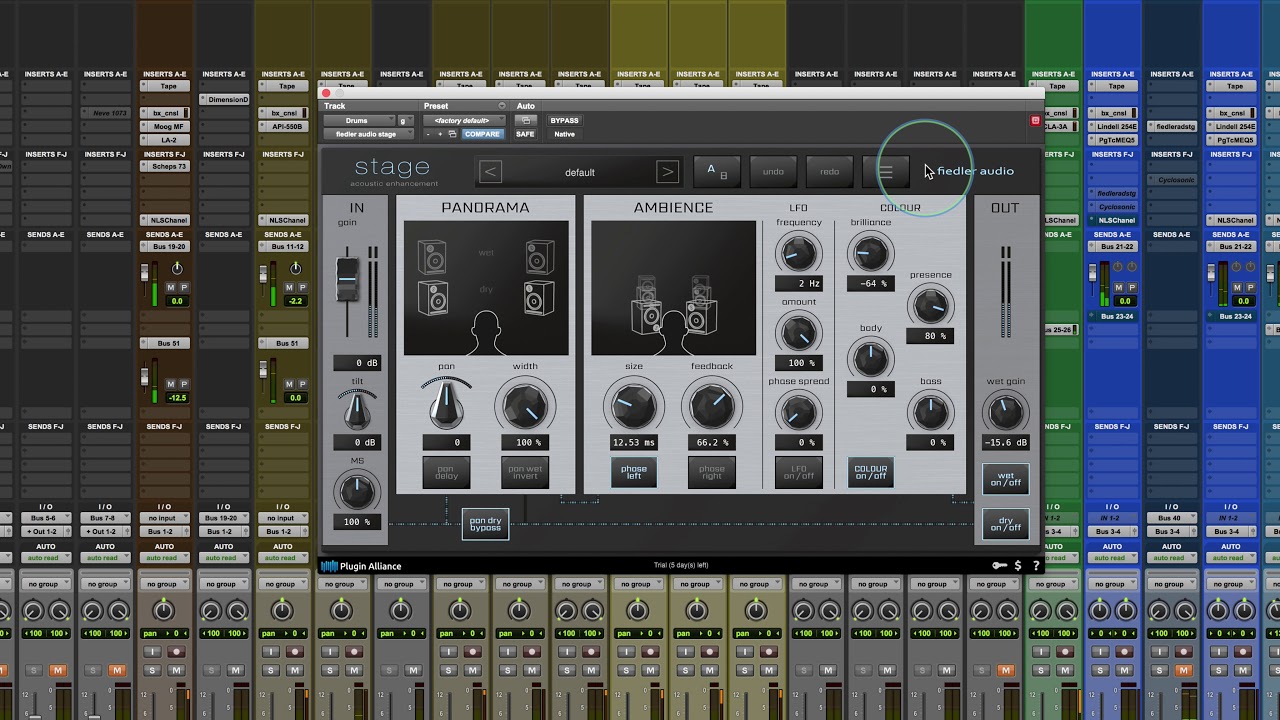Viewport: 1280px width, 720px height.
Task: Click the fiedler audio logo
Action: point(969,171)
